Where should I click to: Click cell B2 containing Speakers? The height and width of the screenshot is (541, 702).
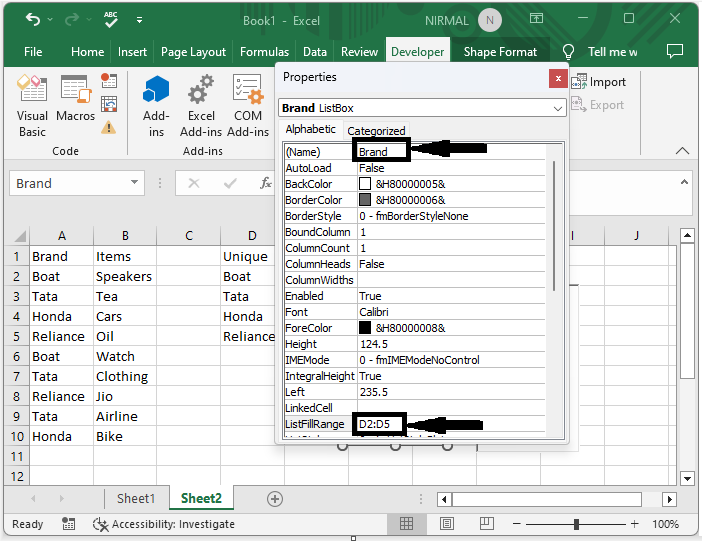(x=125, y=276)
